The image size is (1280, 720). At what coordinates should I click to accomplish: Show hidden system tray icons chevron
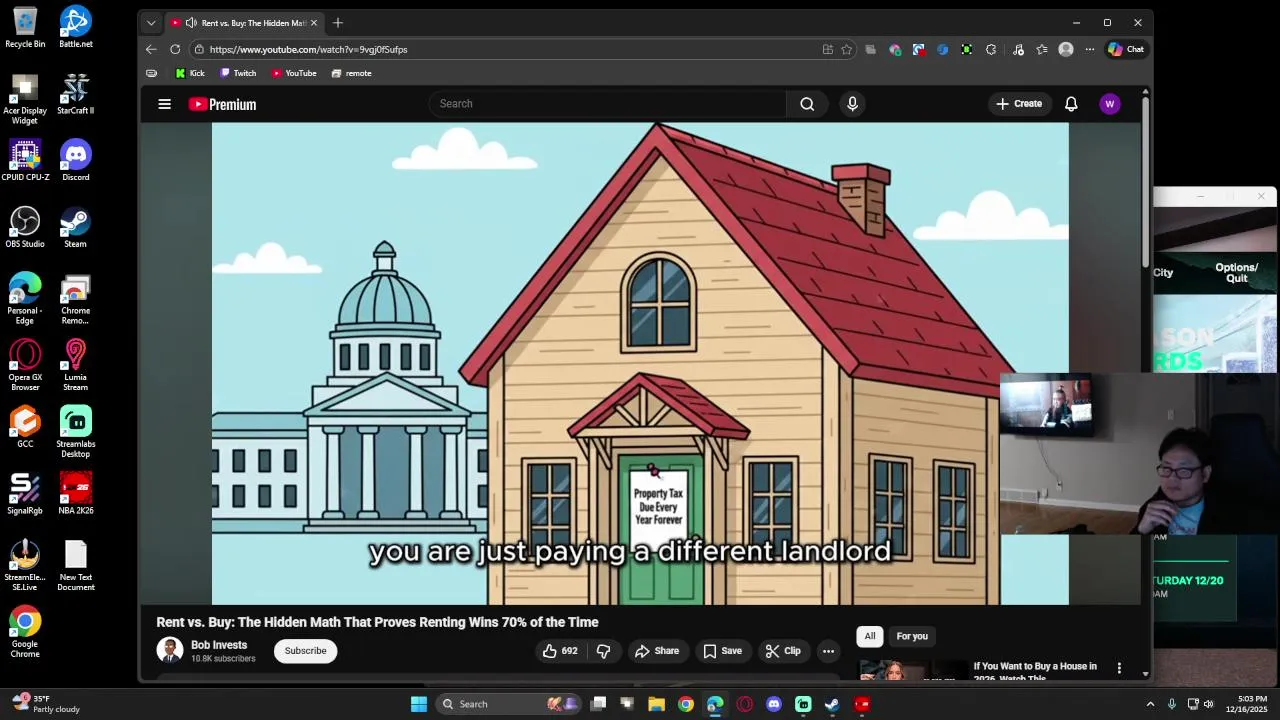click(x=1150, y=704)
